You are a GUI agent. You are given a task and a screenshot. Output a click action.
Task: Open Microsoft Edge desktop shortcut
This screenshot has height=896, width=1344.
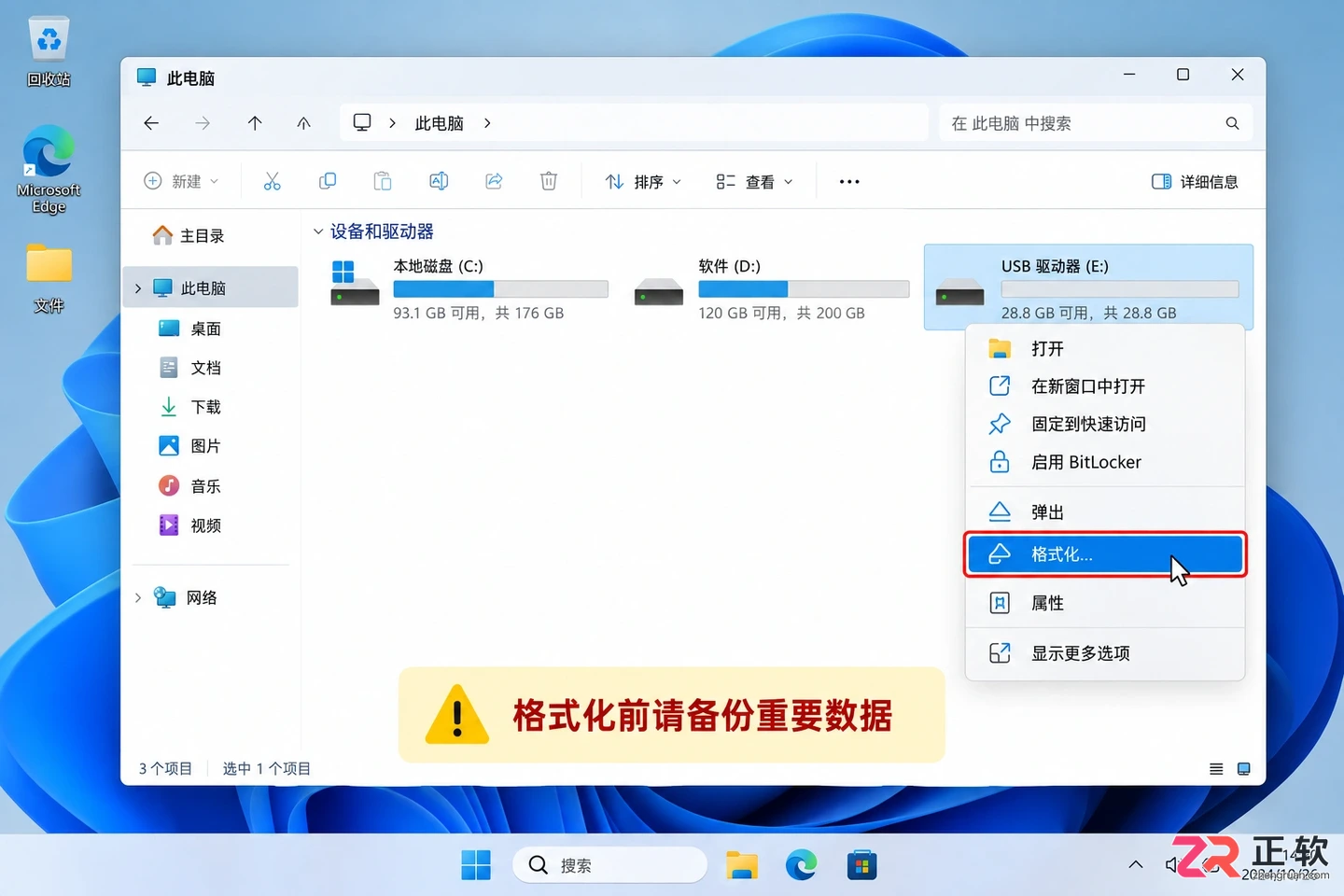pos(49,169)
